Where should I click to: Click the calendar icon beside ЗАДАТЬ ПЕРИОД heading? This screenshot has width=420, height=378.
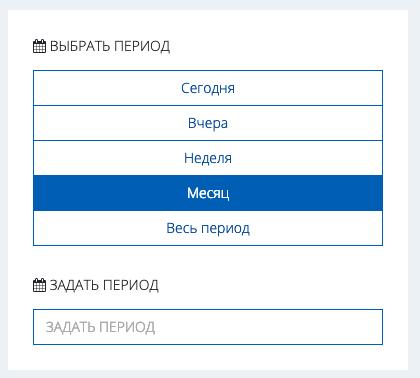click(39, 285)
